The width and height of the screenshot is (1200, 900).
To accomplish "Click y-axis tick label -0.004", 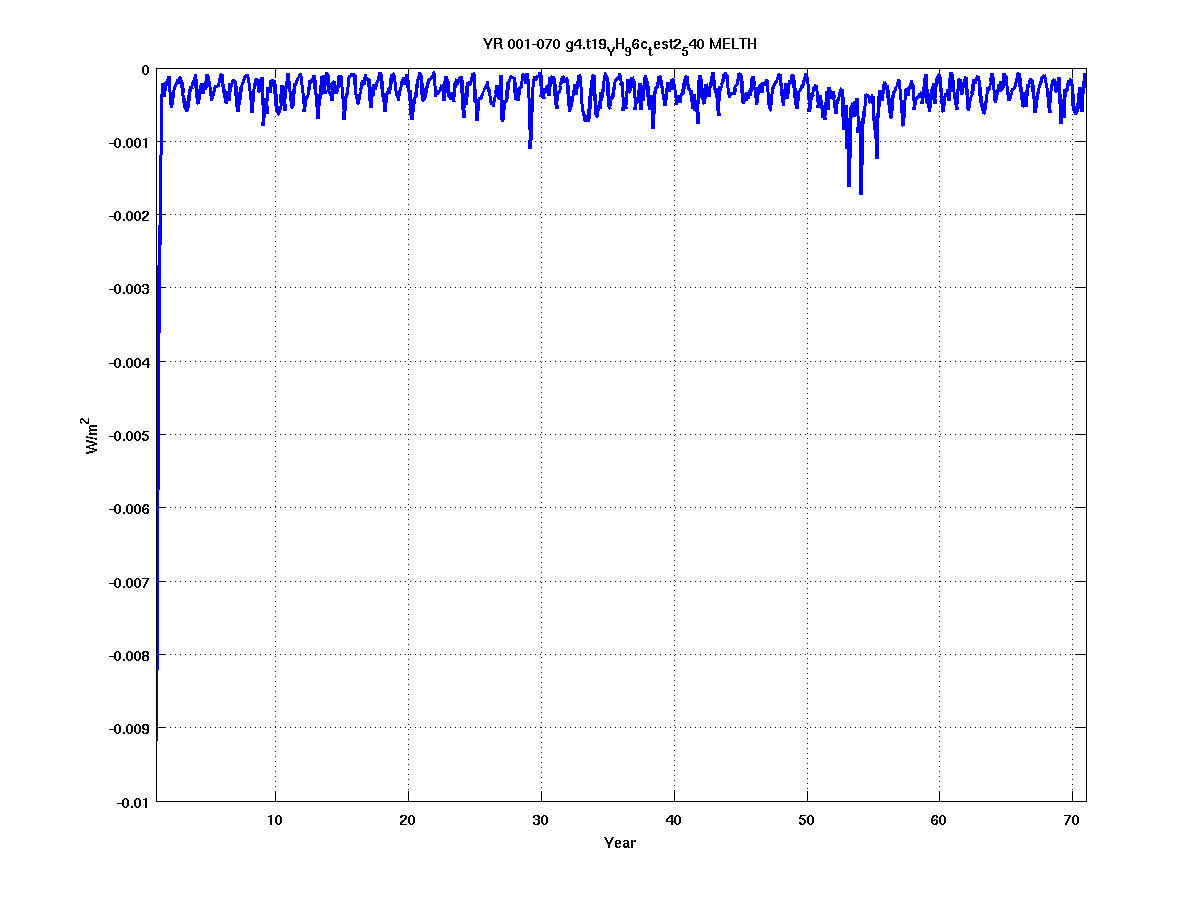I will click(130, 362).
